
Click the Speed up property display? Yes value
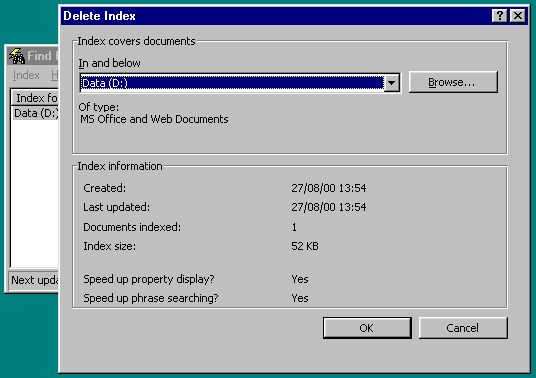tap(300, 279)
